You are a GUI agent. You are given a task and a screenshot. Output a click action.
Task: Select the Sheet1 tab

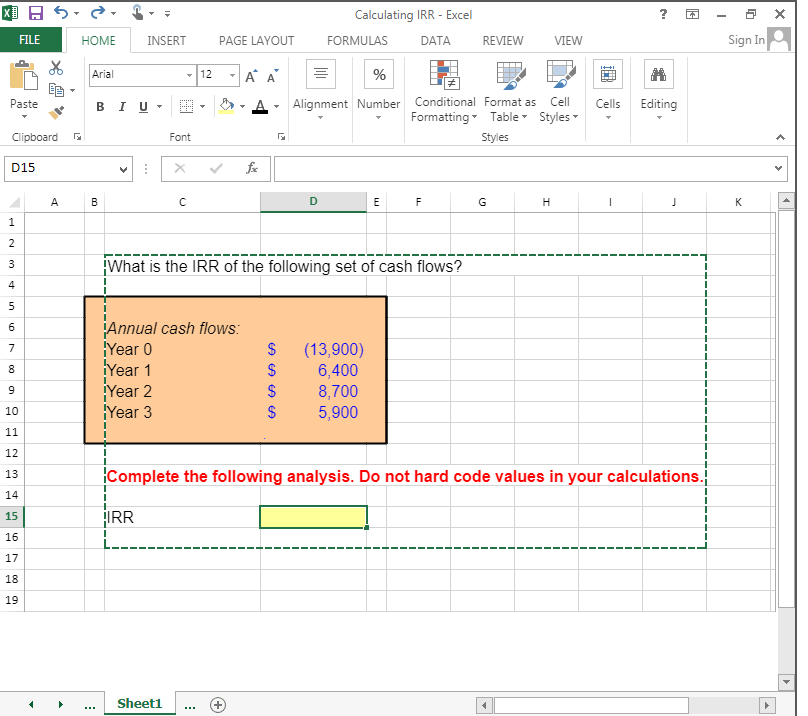click(x=139, y=703)
